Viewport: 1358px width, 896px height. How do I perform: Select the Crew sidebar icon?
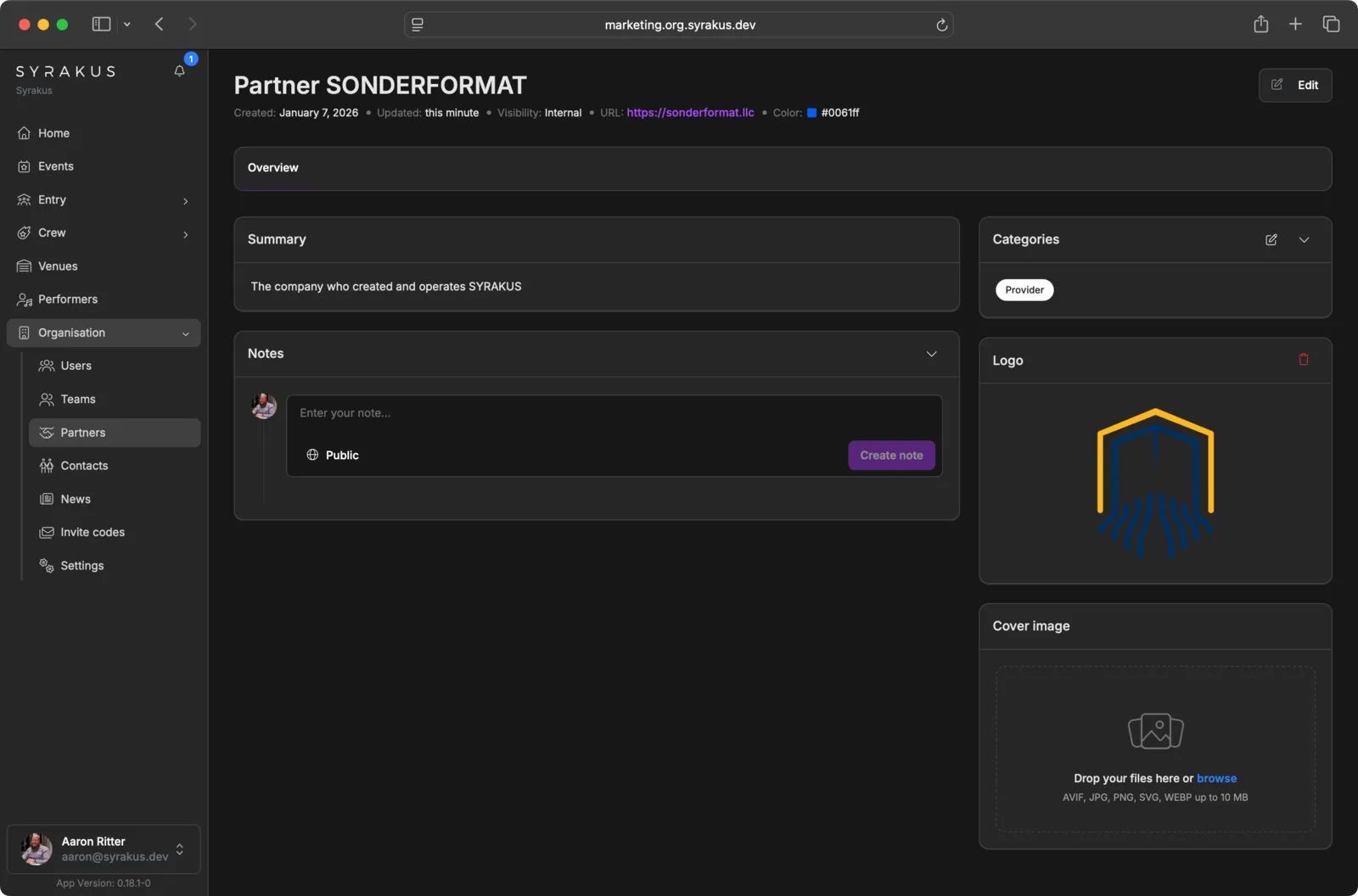(x=25, y=232)
